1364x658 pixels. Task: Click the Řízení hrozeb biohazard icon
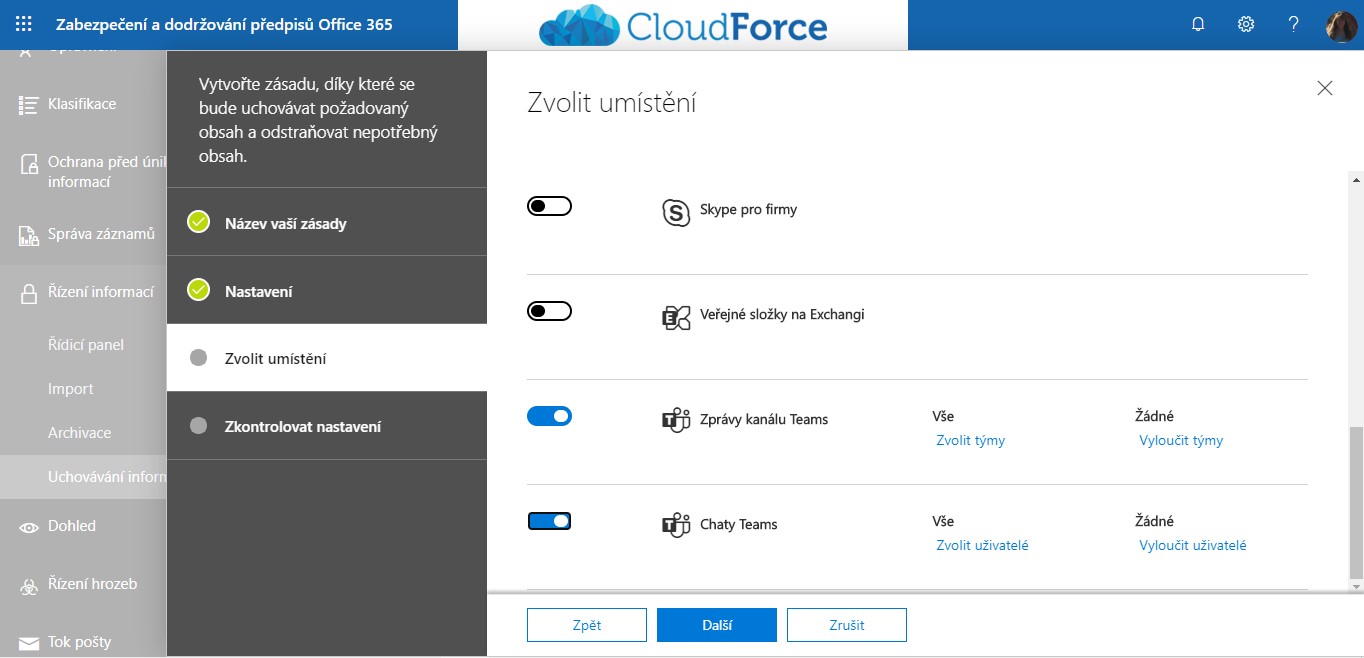tap(29, 585)
